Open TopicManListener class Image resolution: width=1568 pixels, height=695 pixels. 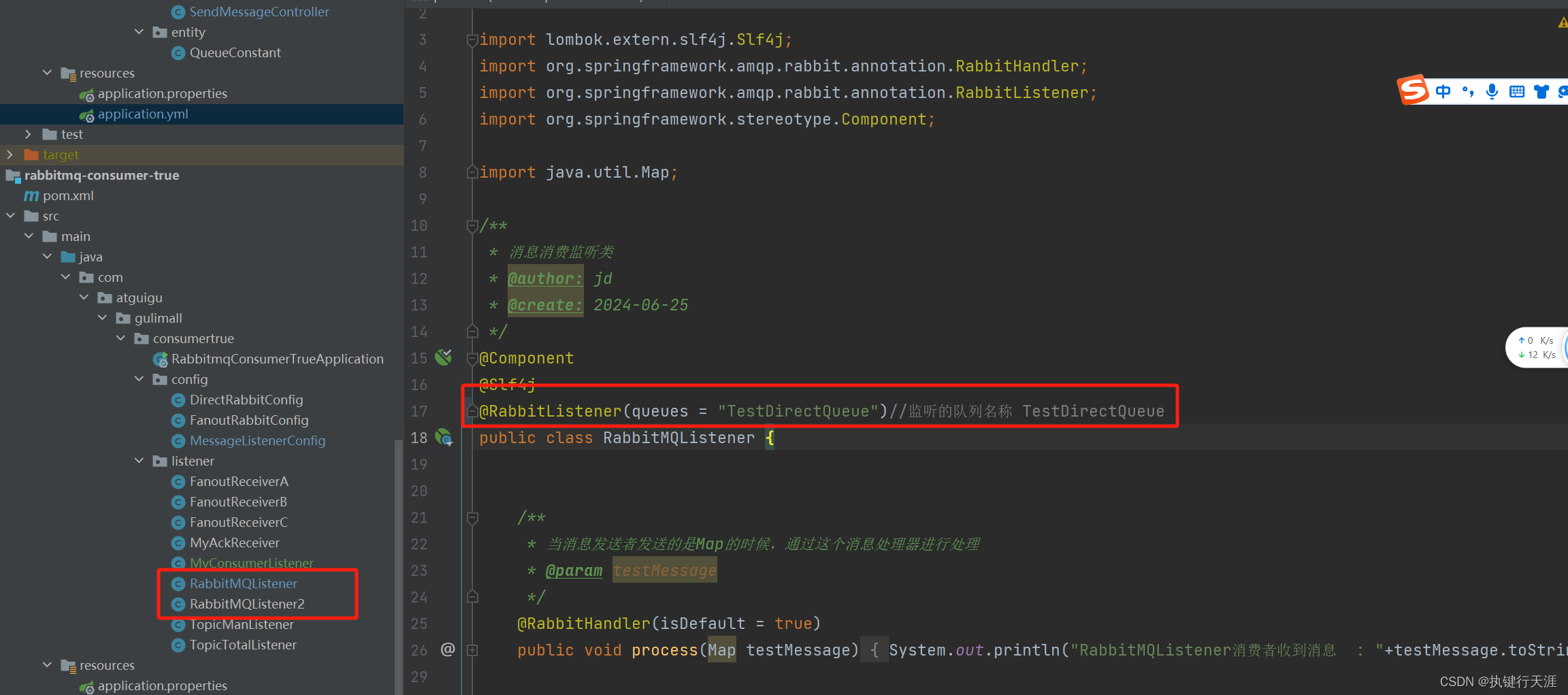pyautogui.click(x=242, y=624)
